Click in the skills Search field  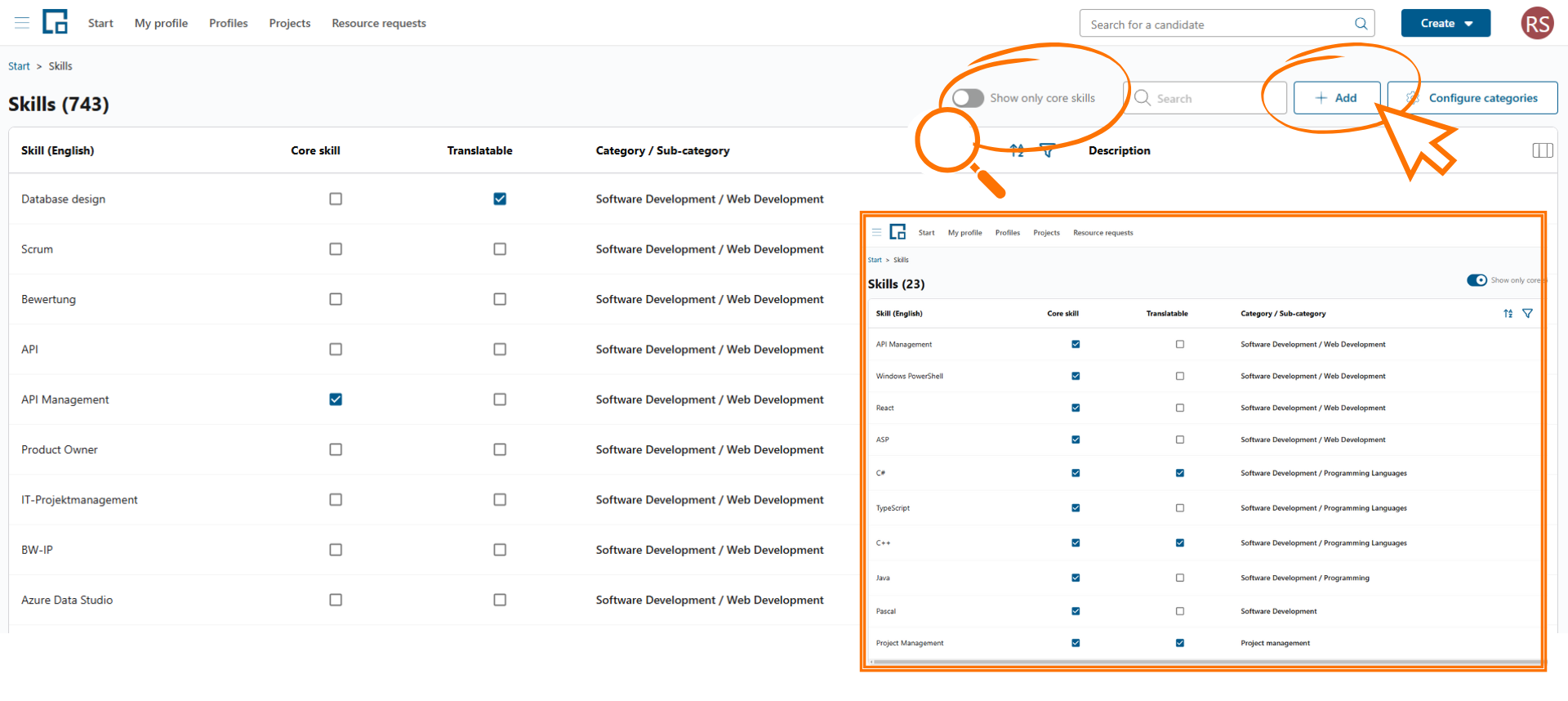point(1205,98)
